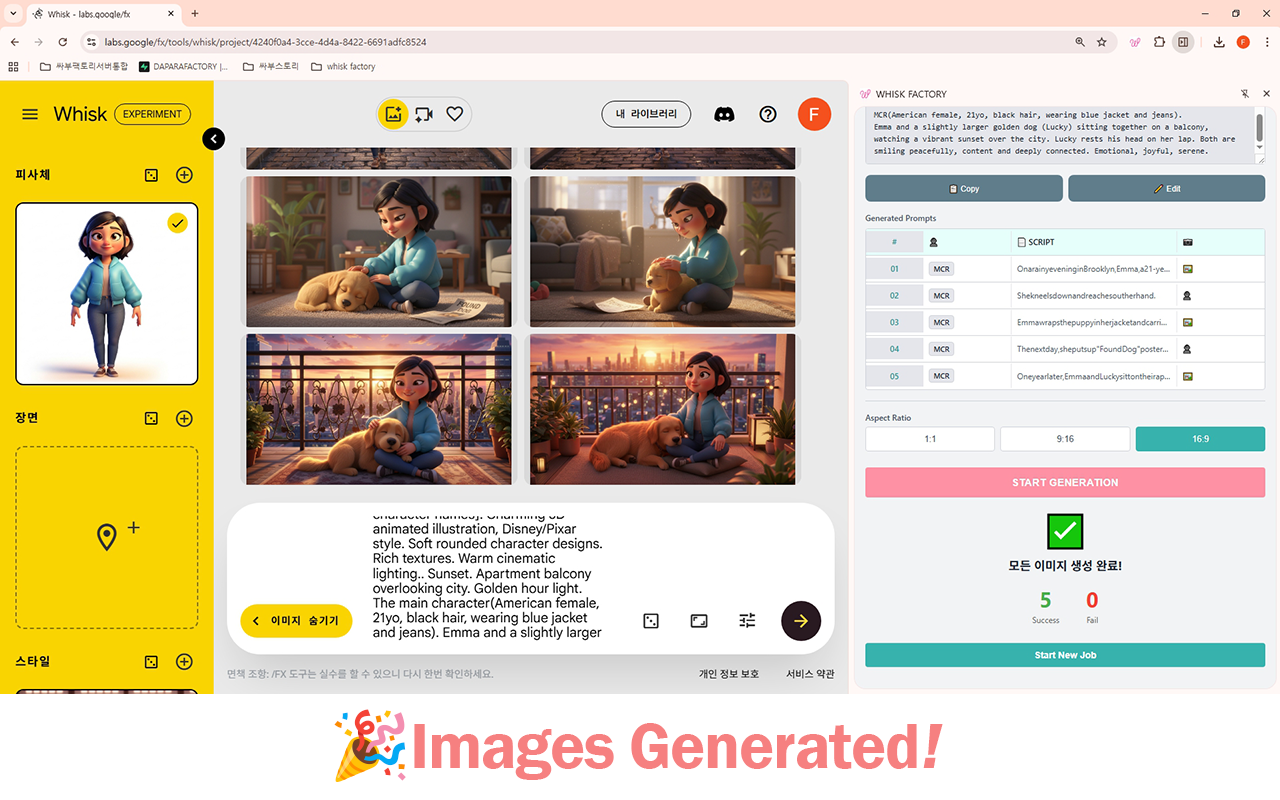This screenshot has width=1280, height=800.
Task: Pin the Whisk Factory panel
Action: pyautogui.click(x=1244, y=93)
